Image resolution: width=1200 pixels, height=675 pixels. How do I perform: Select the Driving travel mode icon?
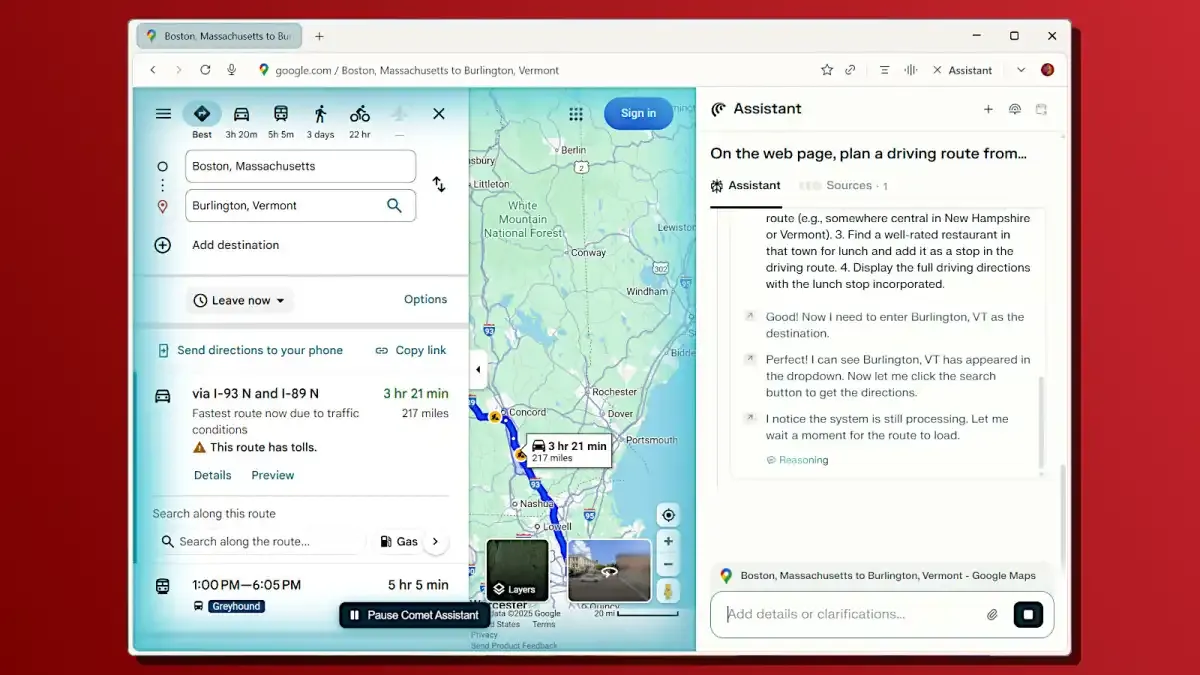pos(241,114)
